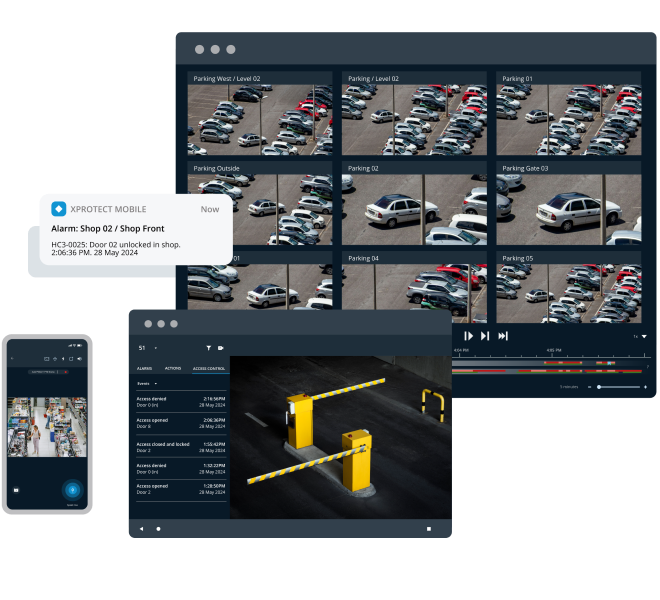Image resolution: width=660 pixels, height=600 pixels.
Task: Click the camera icon beside the filter
Action: tap(220, 348)
